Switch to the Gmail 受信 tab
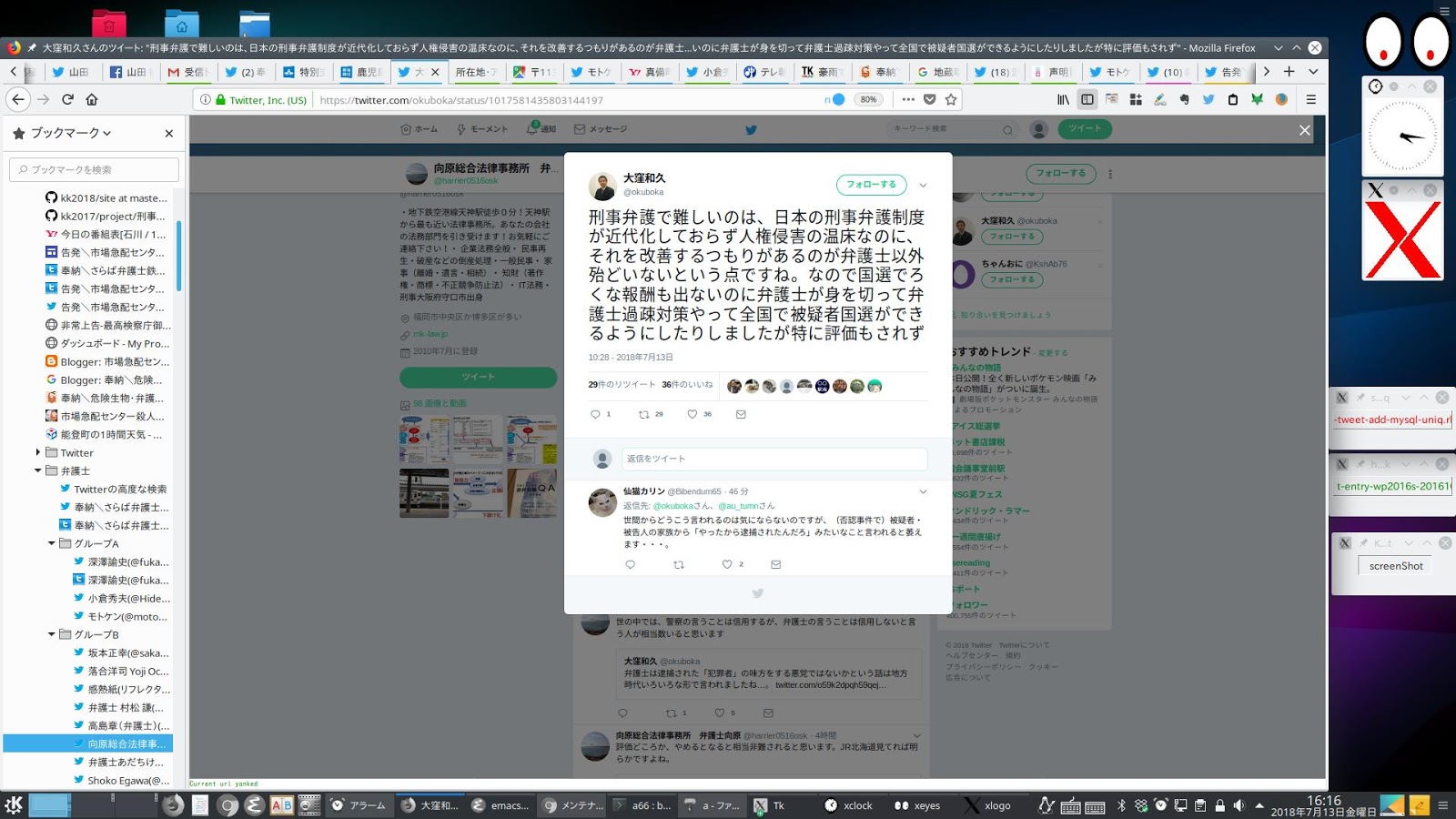Screen dimensions: 1456x819 point(188,72)
